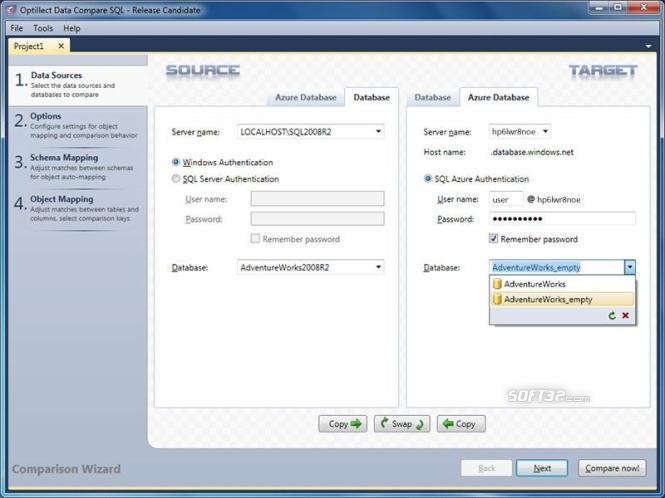Click the refresh icon in database dropdown list
The image size is (665, 498).
pyautogui.click(x=612, y=316)
